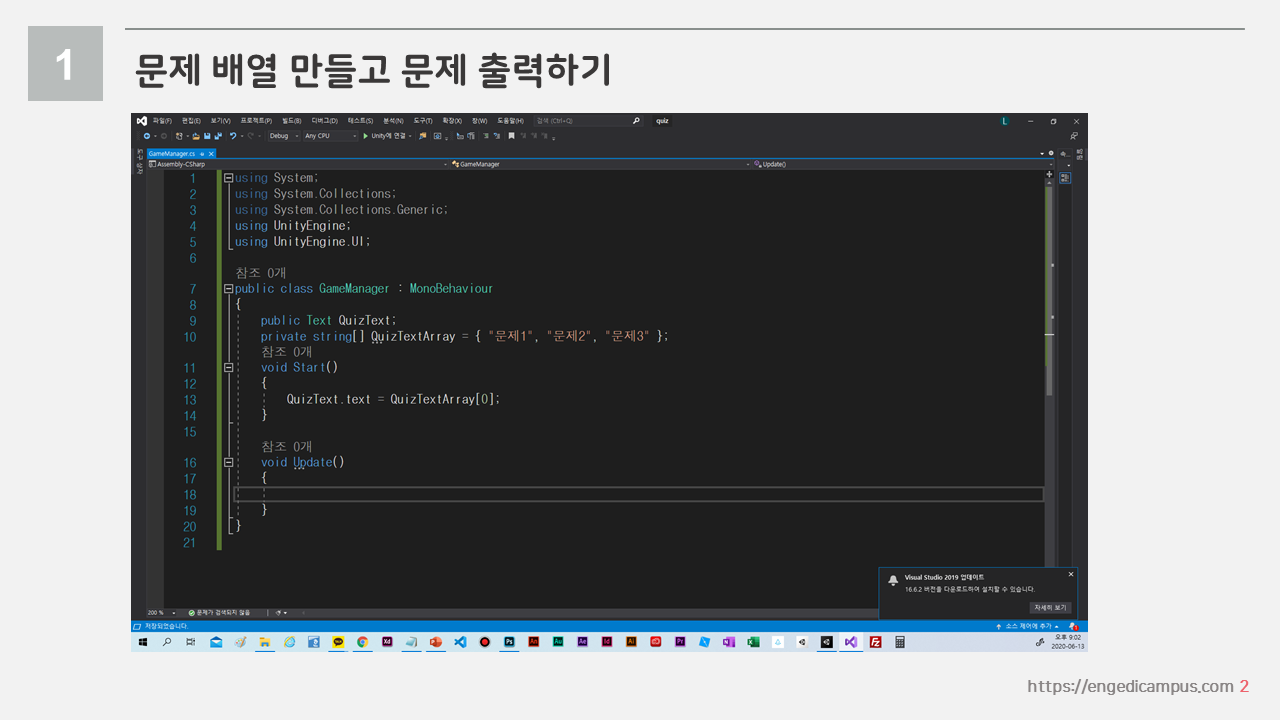Open the 파일(F) menu
The image size is (1280, 720).
[162, 121]
